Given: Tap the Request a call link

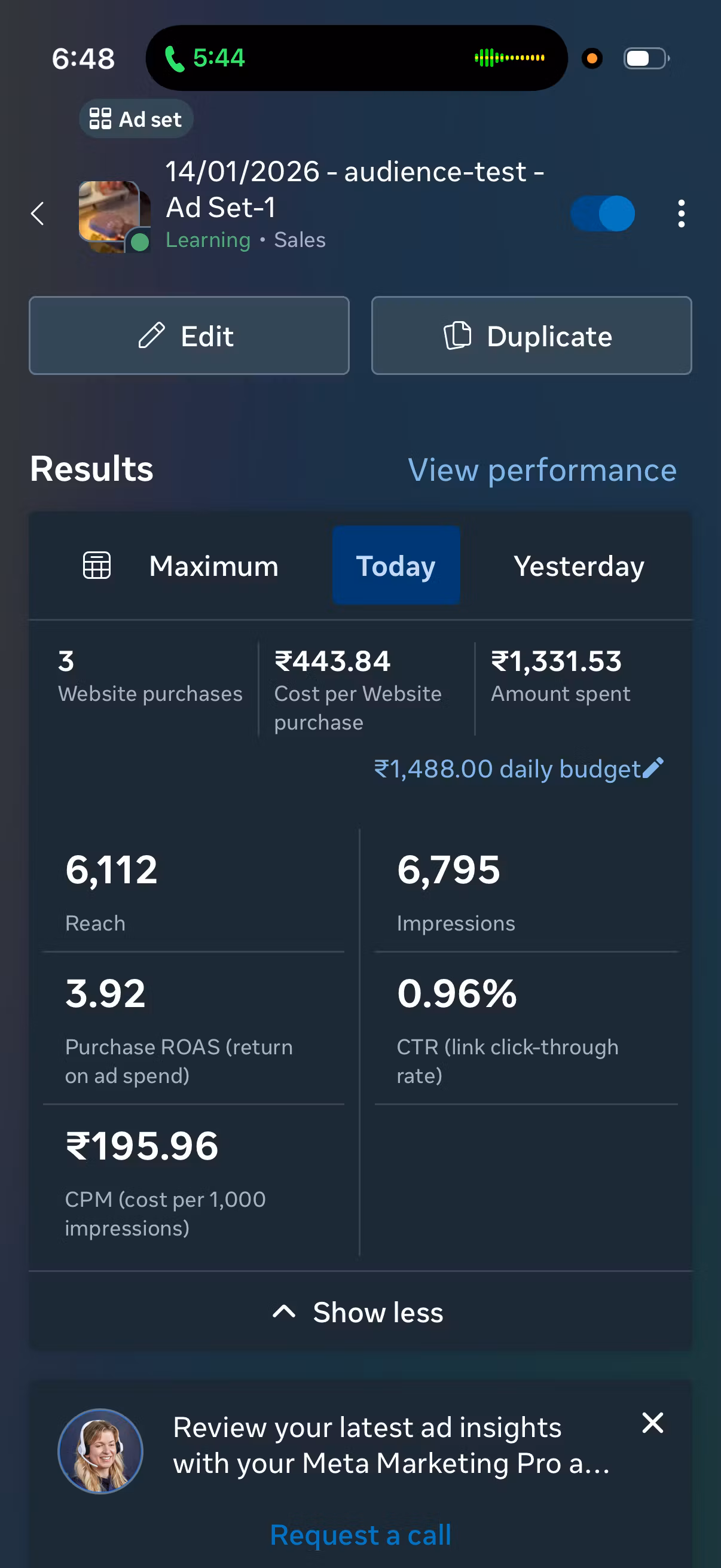Looking at the screenshot, I should point(360,1535).
